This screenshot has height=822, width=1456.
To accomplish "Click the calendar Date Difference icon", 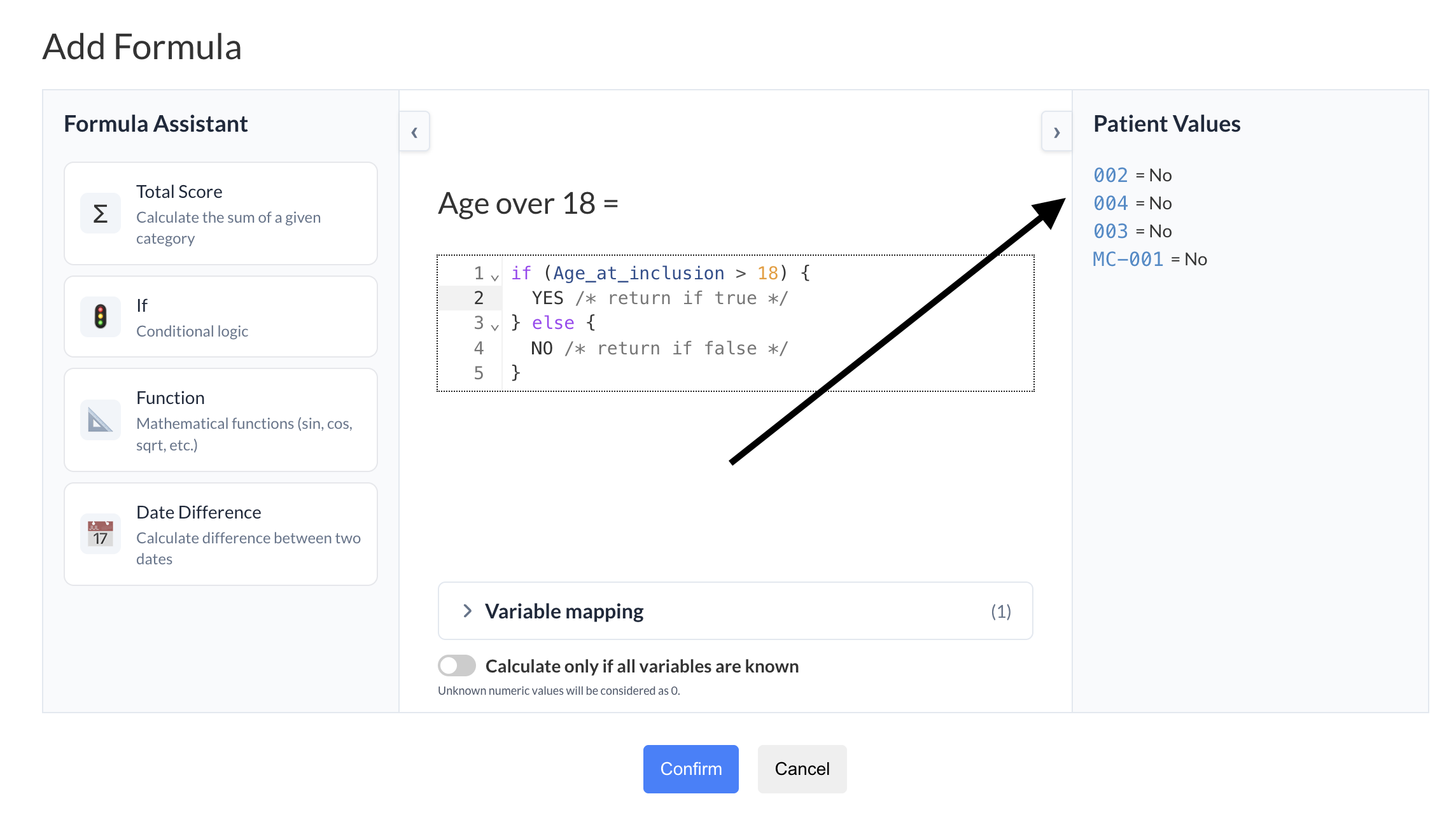I will [100, 534].
